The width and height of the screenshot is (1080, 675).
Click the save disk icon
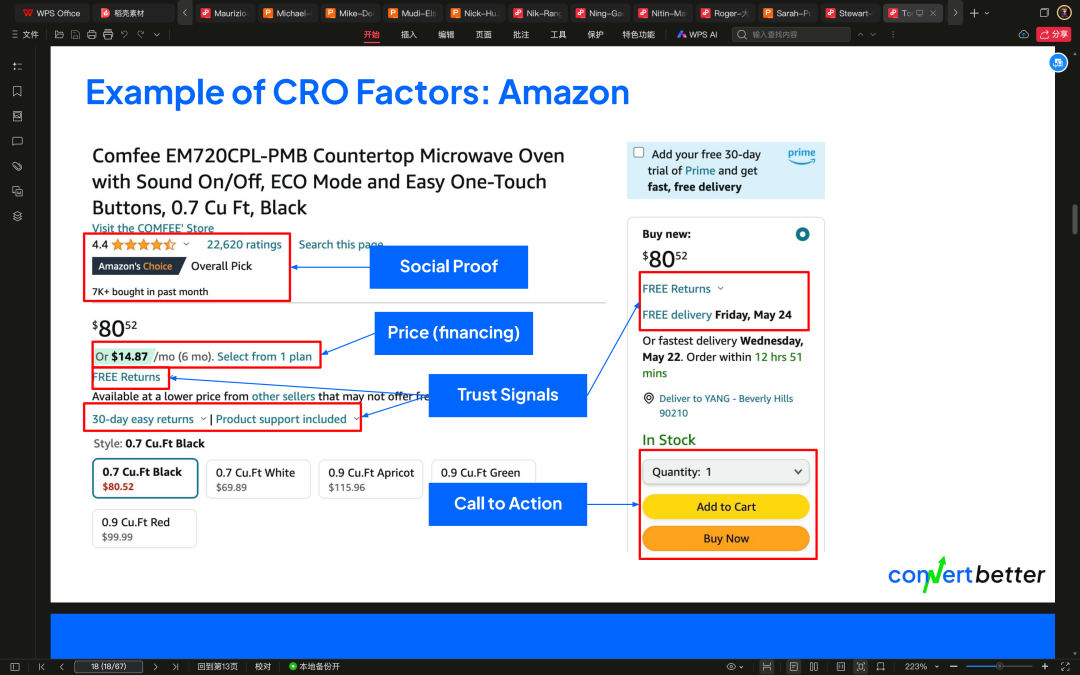75,34
